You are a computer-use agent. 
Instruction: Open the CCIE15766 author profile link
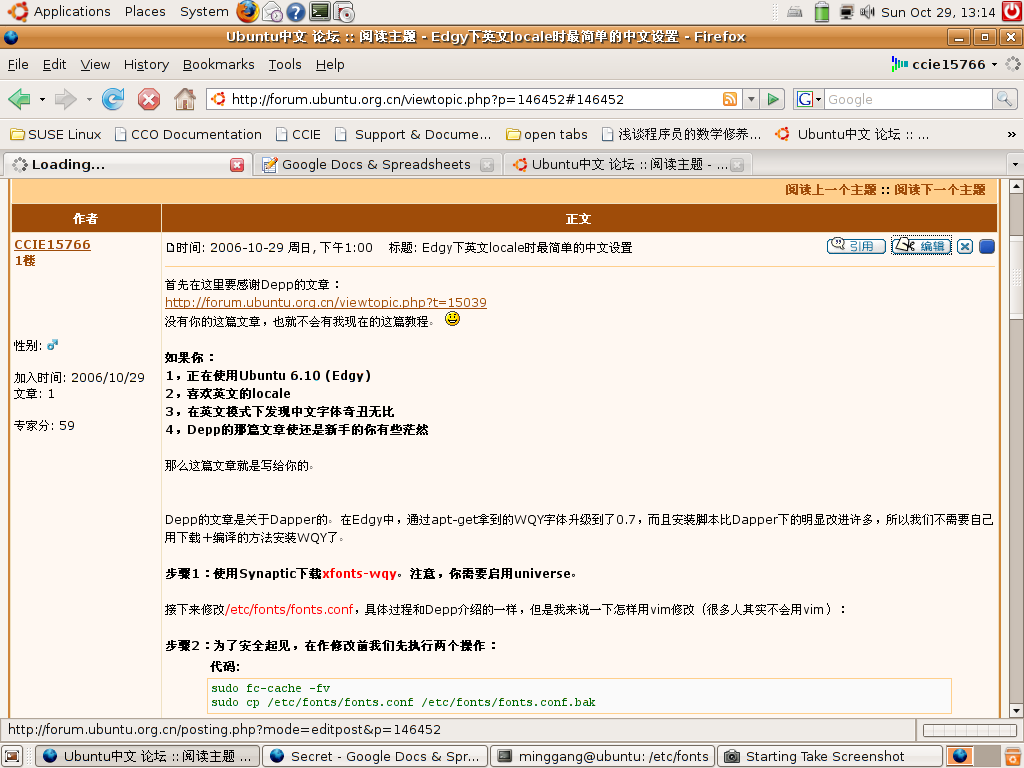tap(52, 244)
